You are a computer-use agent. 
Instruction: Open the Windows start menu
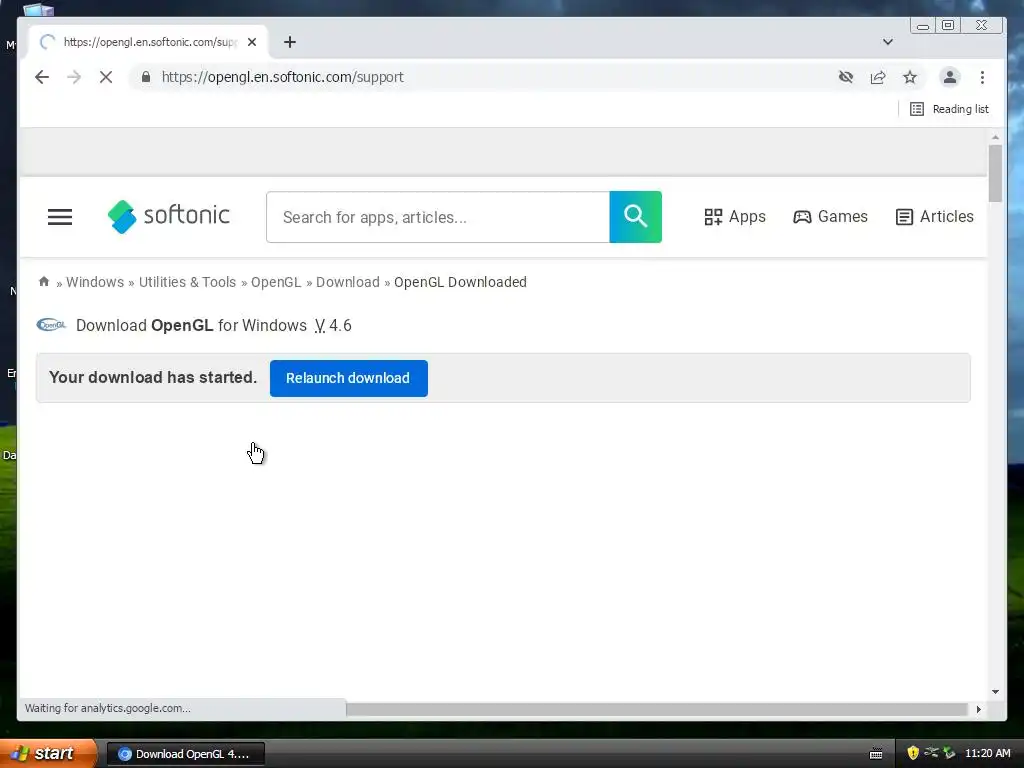48,754
